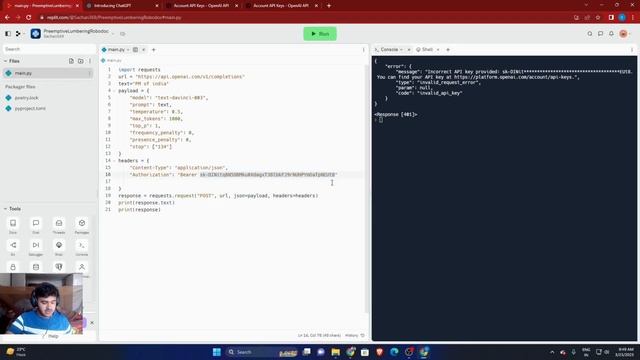
Task: Expand the Console tab dropdown
Action: pos(401,49)
